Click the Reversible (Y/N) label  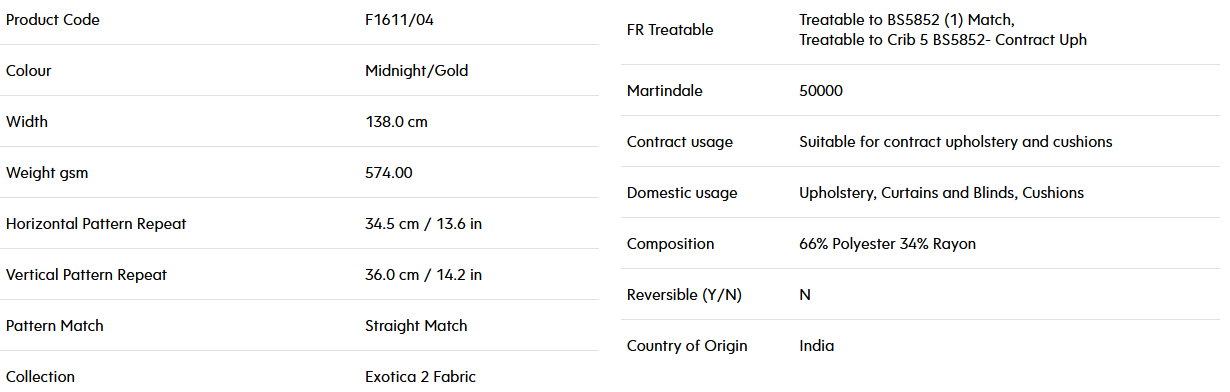click(x=684, y=295)
